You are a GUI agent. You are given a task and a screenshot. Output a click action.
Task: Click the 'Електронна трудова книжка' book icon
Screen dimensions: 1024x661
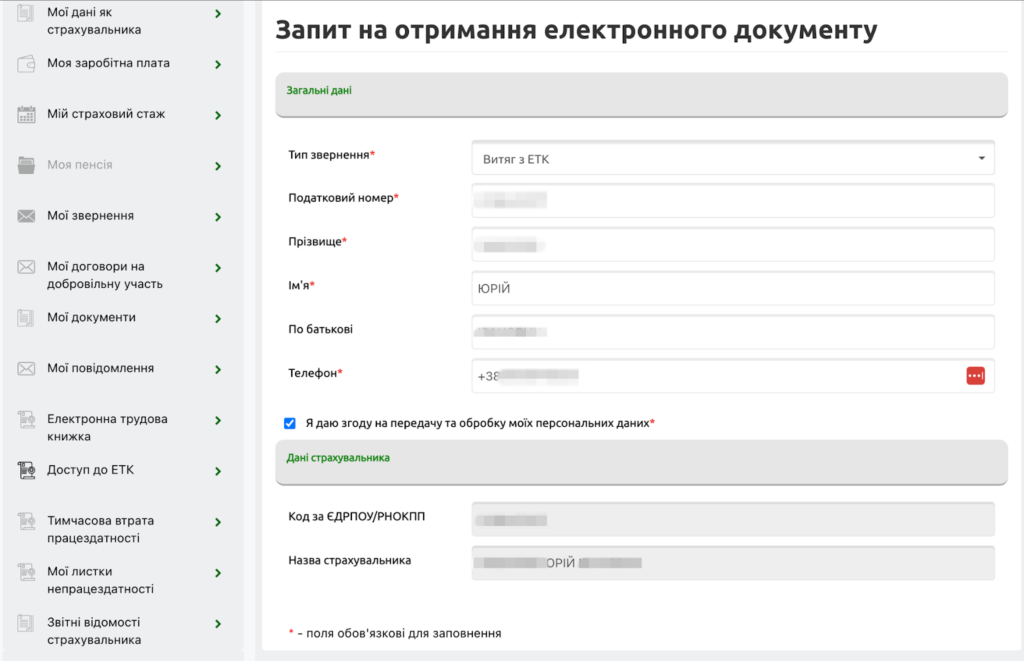click(24, 419)
